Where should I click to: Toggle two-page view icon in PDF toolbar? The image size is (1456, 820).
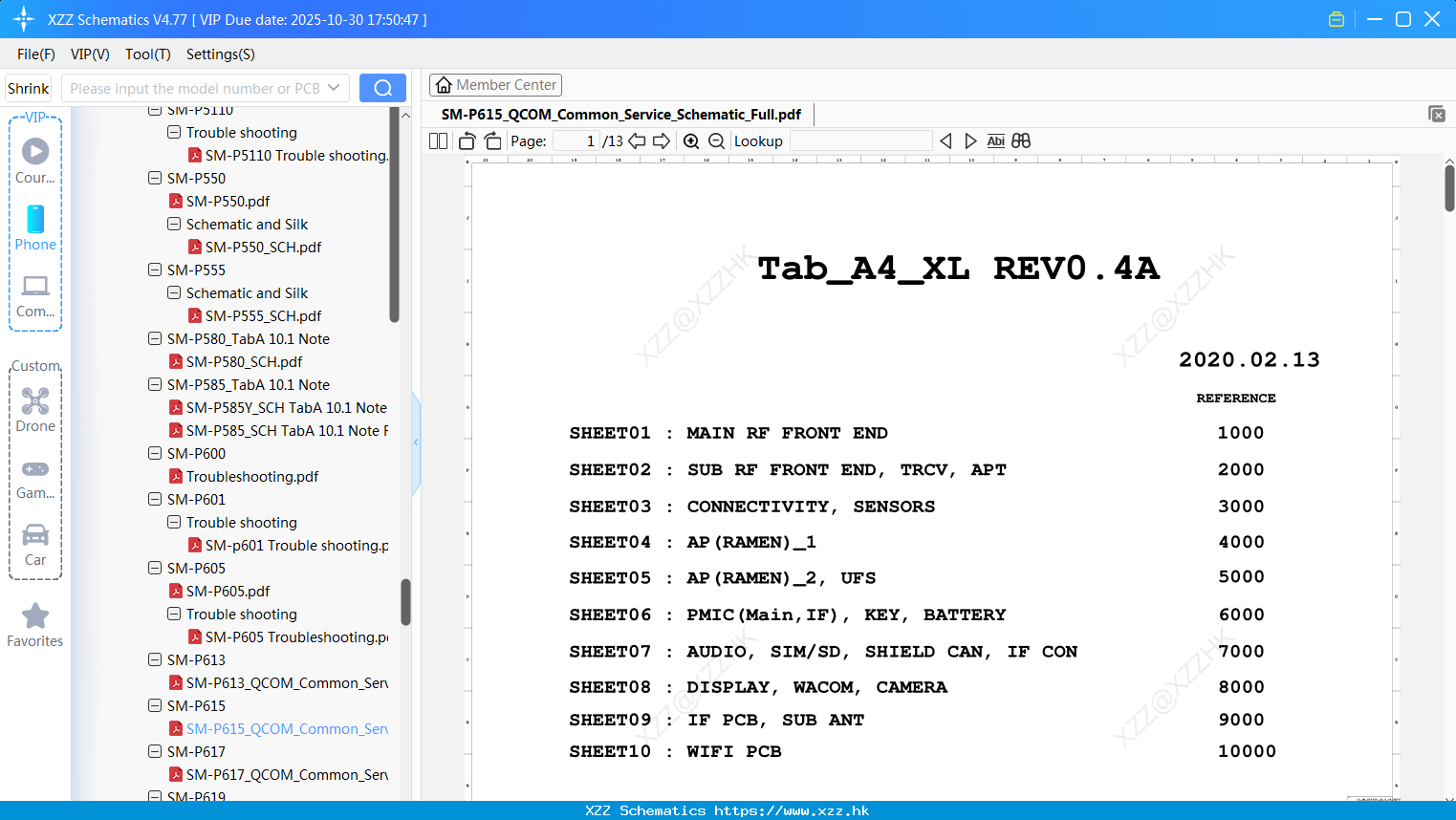tap(438, 140)
